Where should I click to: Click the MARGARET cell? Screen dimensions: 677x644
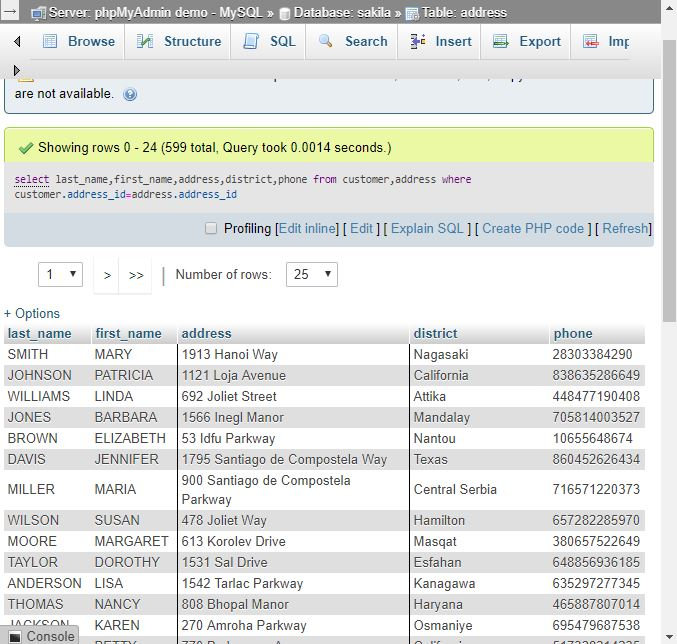[134, 541]
